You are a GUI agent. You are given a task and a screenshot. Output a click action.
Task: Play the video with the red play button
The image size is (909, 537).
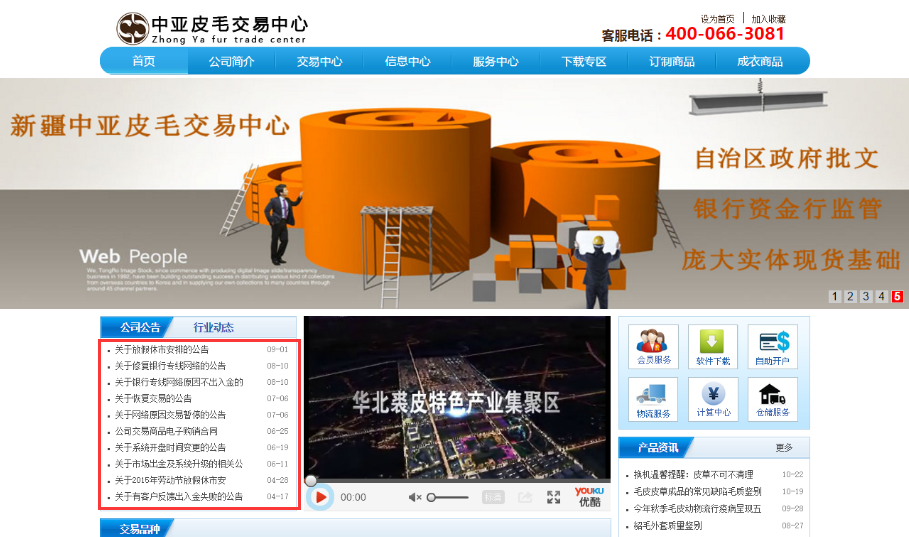[321, 497]
